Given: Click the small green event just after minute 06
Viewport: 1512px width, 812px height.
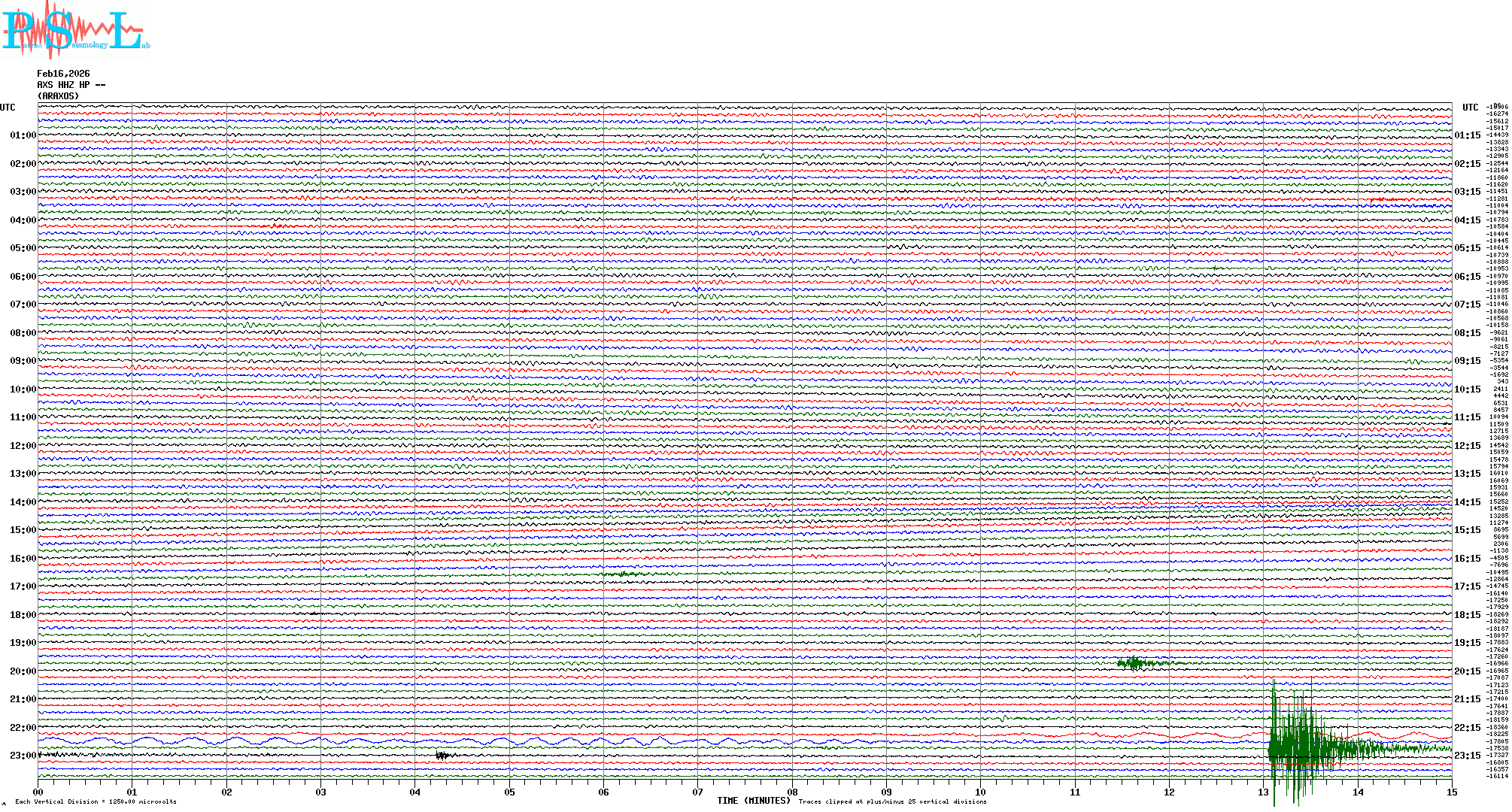Looking at the screenshot, I should [x=624, y=574].
